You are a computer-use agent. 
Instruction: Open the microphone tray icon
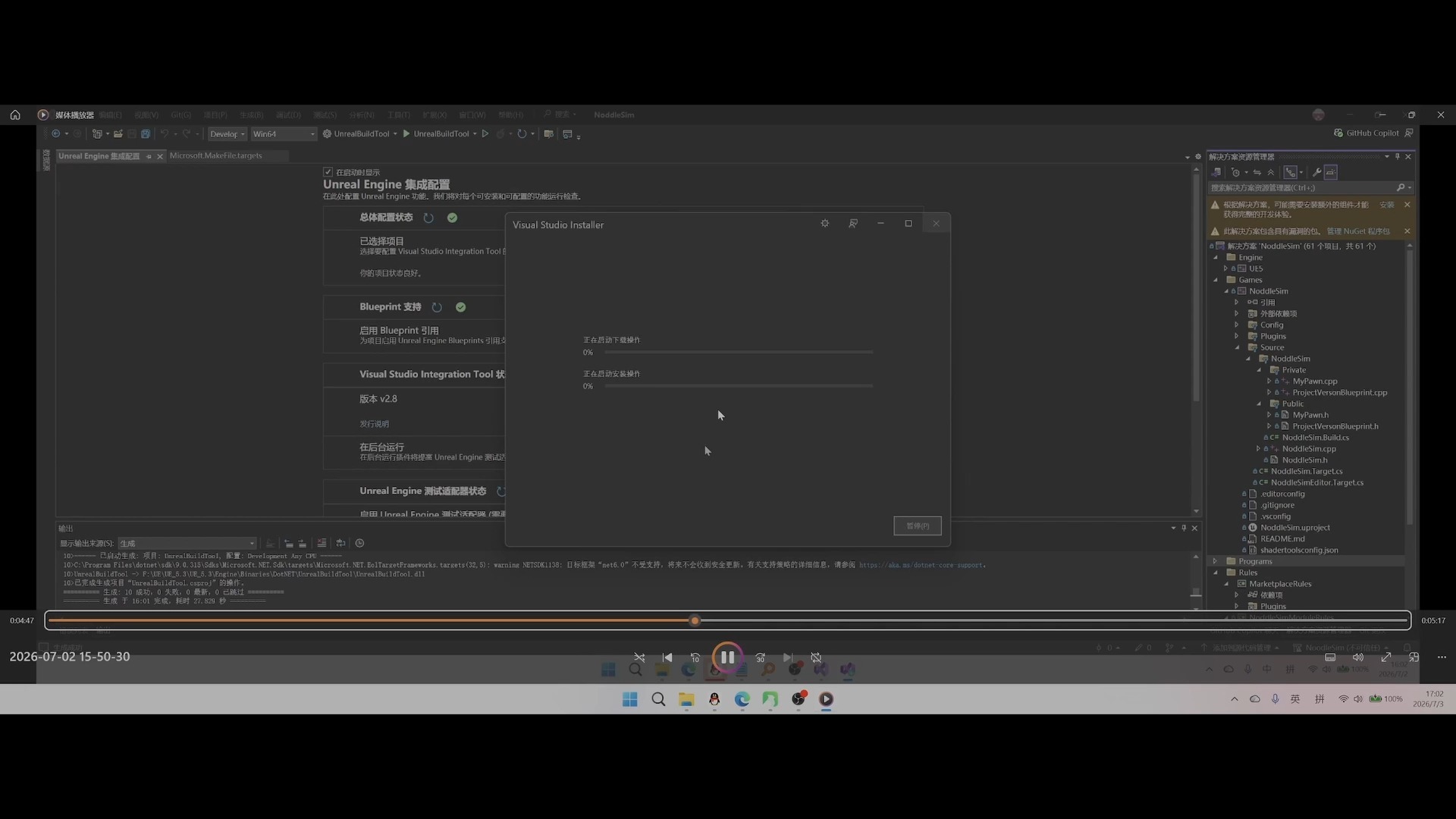point(1276,699)
